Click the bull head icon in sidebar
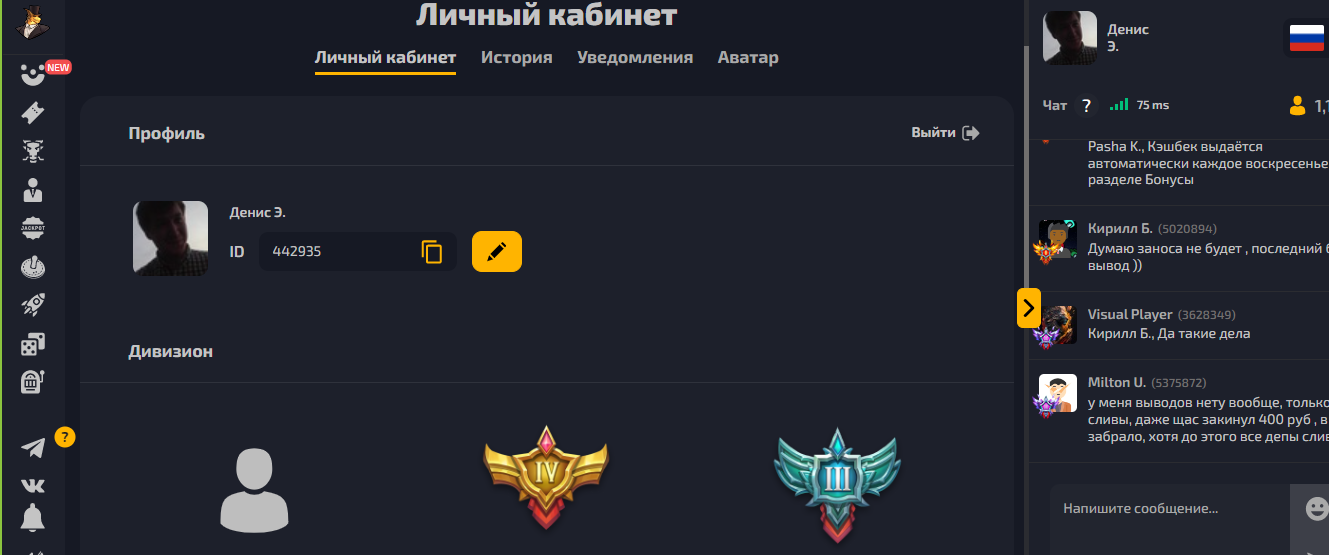This screenshot has height=555, width=1329. pyautogui.click(x=33, y=151)
